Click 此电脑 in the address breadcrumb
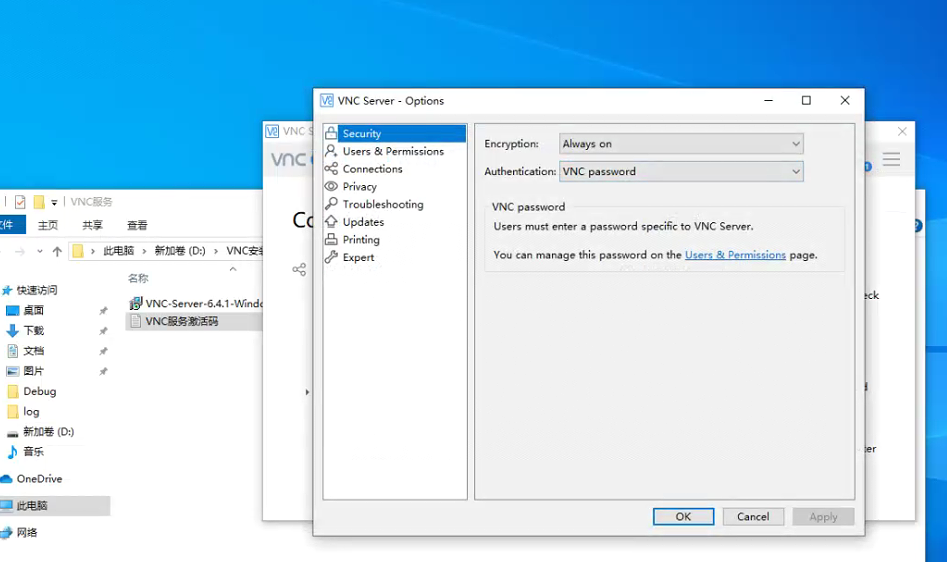947x562 pixels. click(118, 251)
